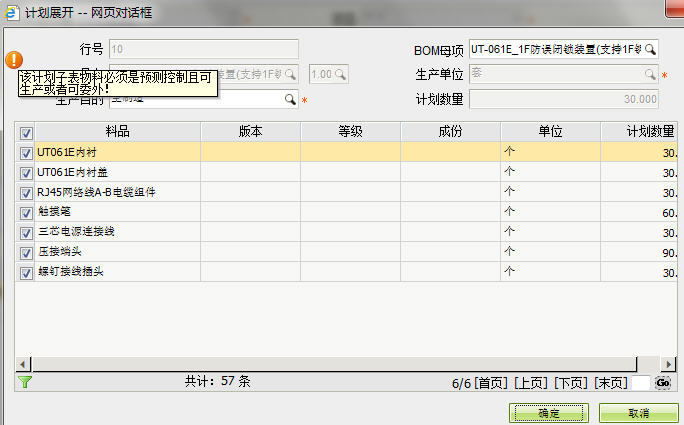Uncheck the 触摸笔 row checkbox
The image size is (684, 425).
tap(26, 213)
